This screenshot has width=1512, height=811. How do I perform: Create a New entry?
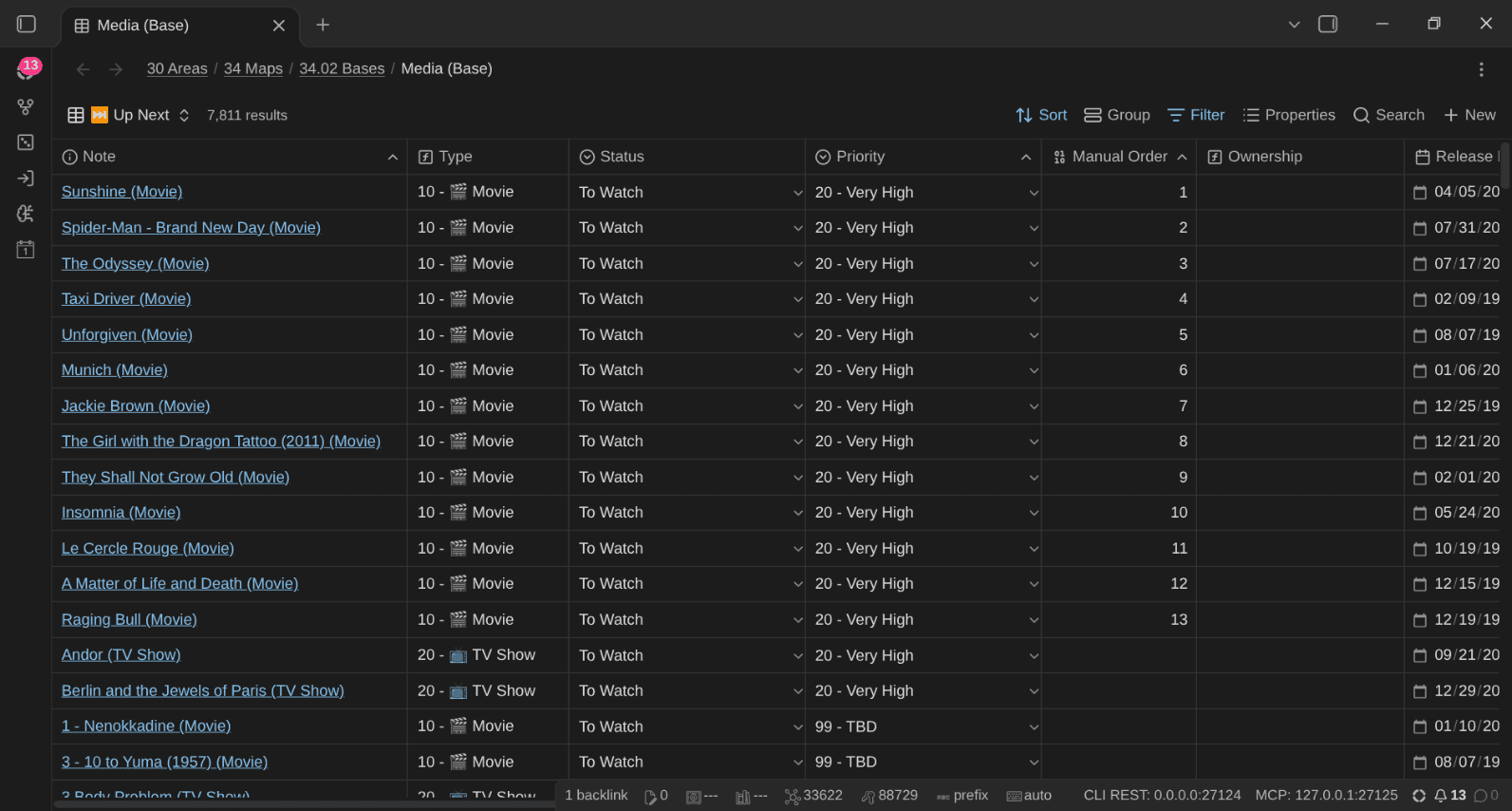point(1469,115)
